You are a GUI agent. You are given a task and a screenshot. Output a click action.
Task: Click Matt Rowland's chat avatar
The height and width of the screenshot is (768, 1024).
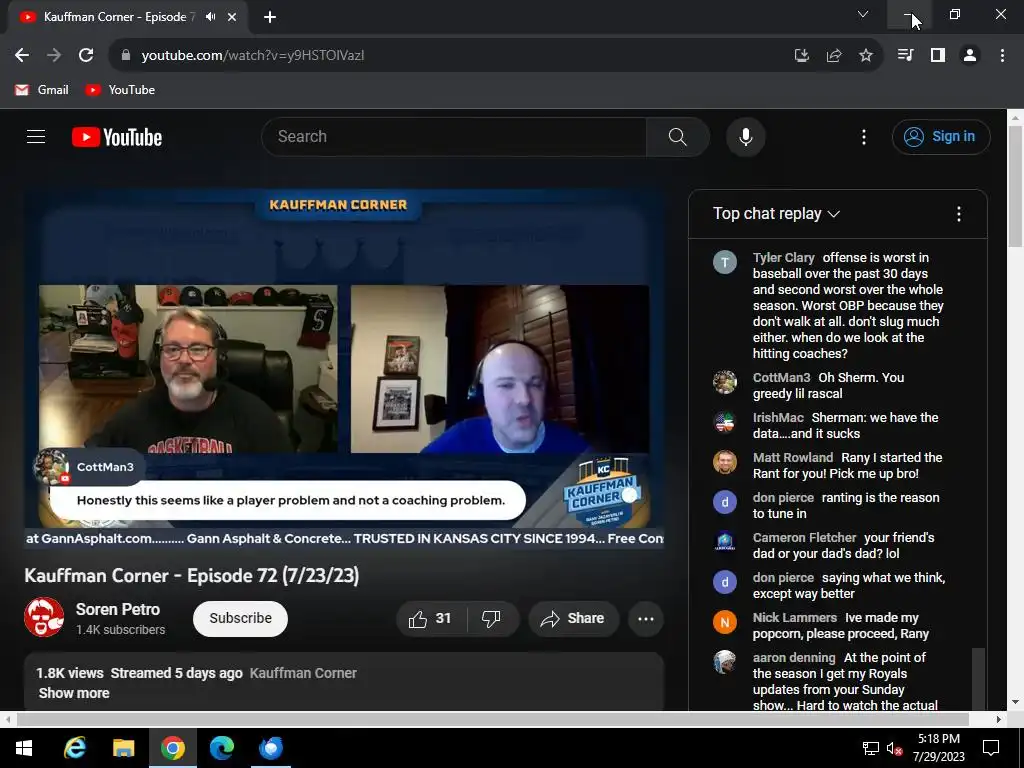tap(724, 462)
